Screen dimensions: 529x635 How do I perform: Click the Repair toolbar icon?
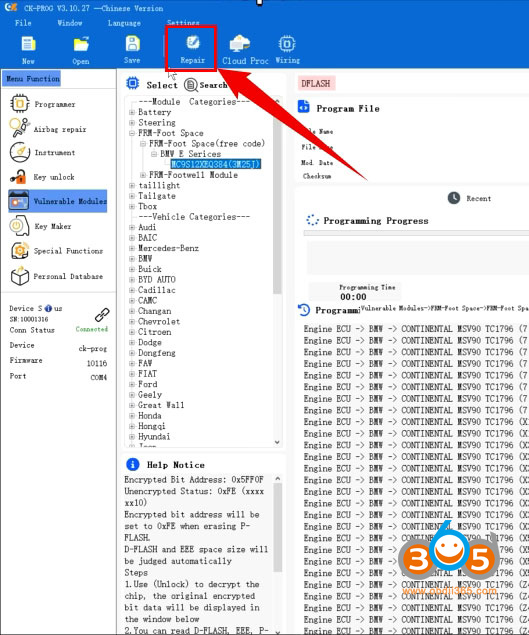click(192, 42)
